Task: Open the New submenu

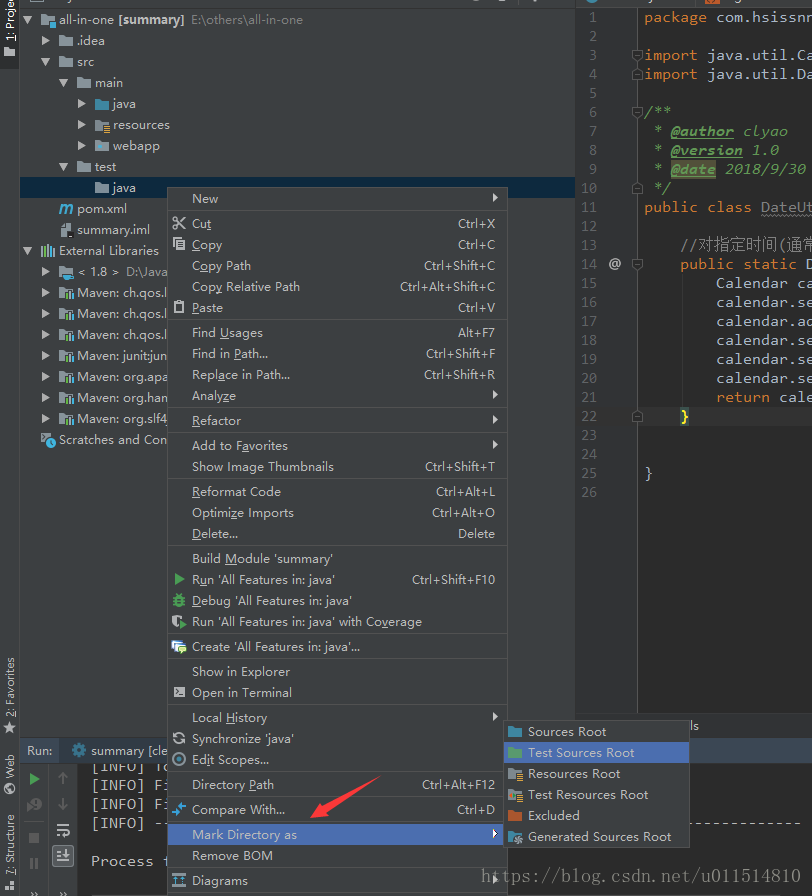Action: [337, 198]
